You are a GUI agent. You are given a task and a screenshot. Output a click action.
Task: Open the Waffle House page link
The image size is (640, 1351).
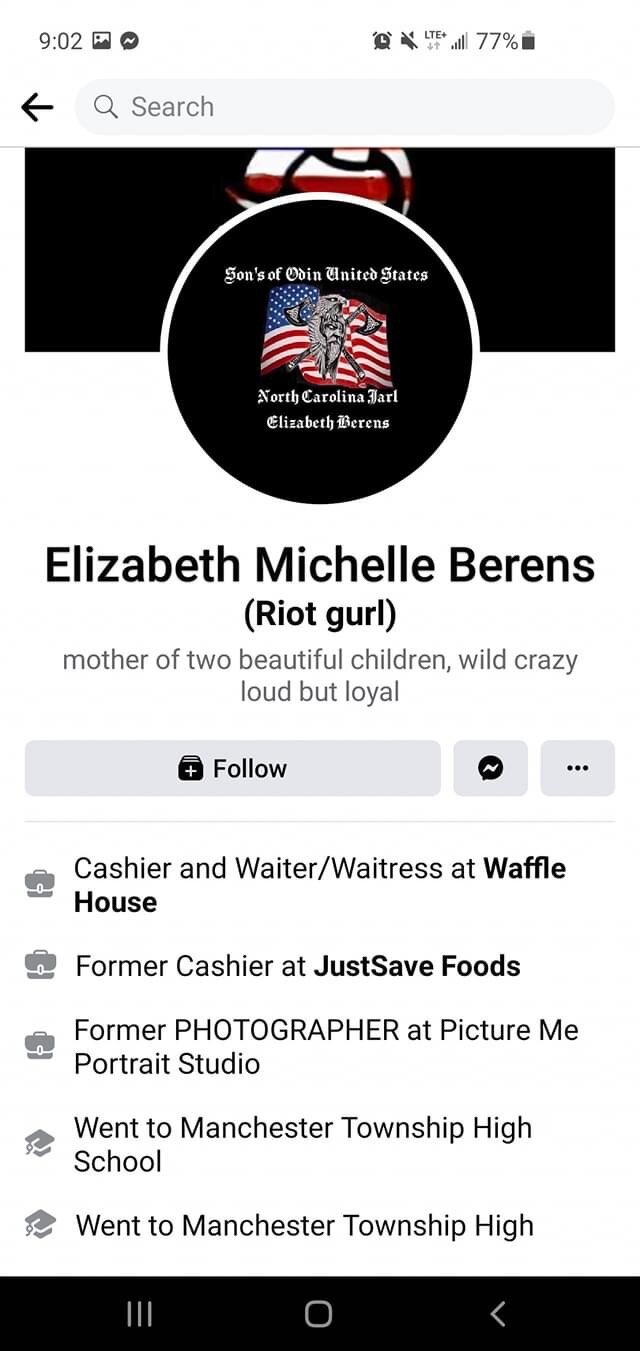click(320, 885)
